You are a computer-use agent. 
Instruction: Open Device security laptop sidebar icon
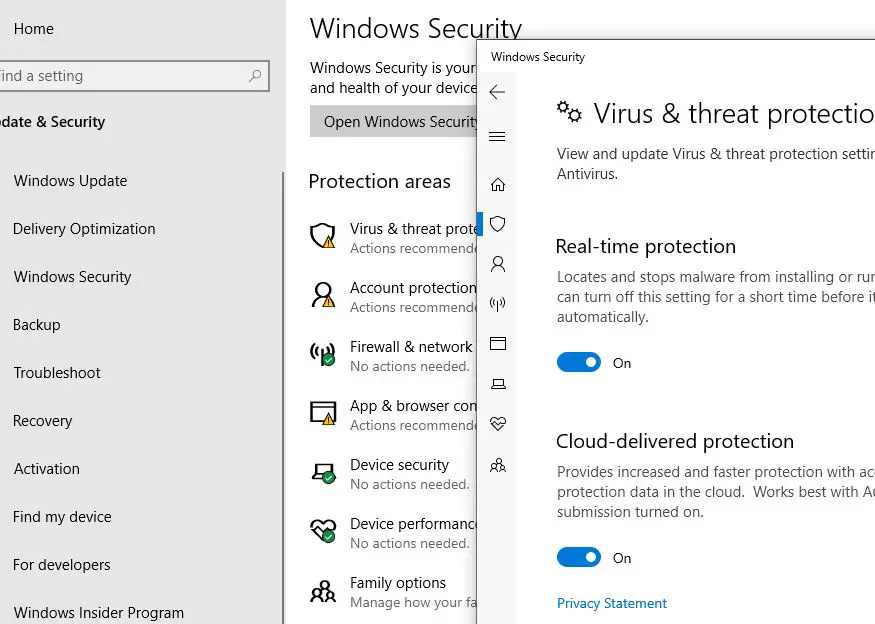[x=497, y=384]
